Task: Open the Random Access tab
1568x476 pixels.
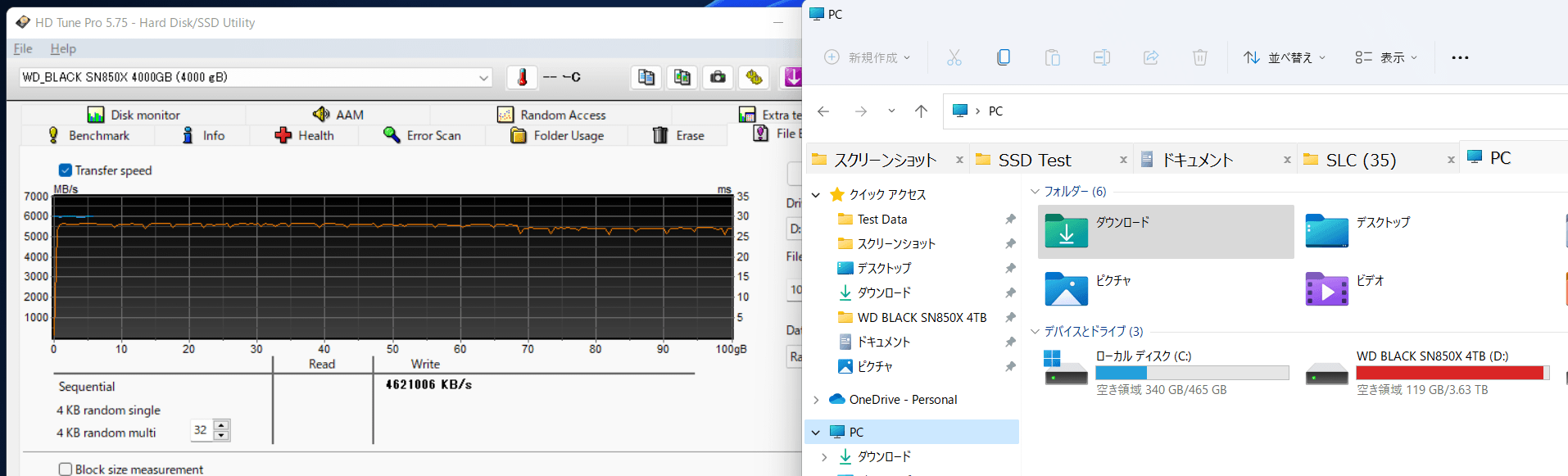Action: coord(551,115)
